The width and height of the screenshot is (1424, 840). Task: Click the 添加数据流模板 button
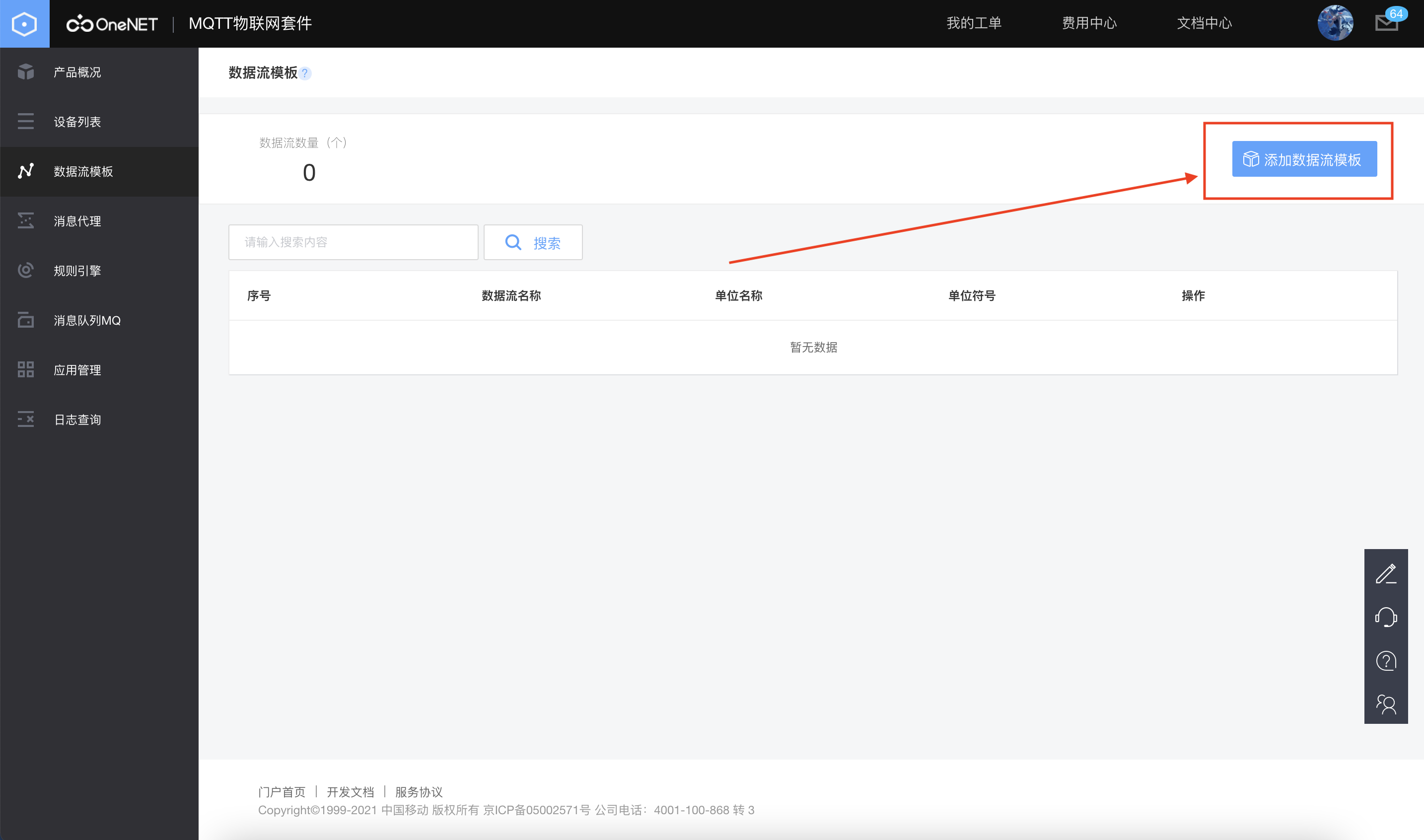coord(1304,159)
